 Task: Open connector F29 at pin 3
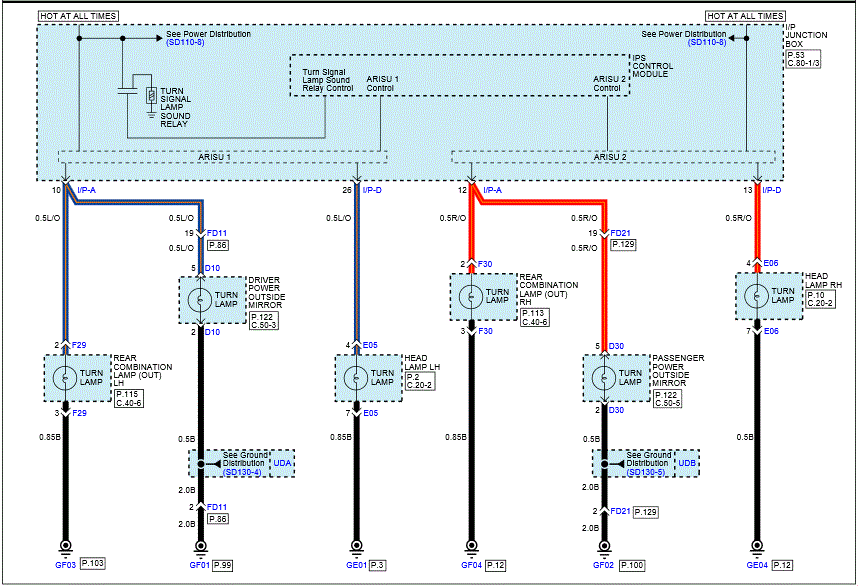[x=79, y=413]
